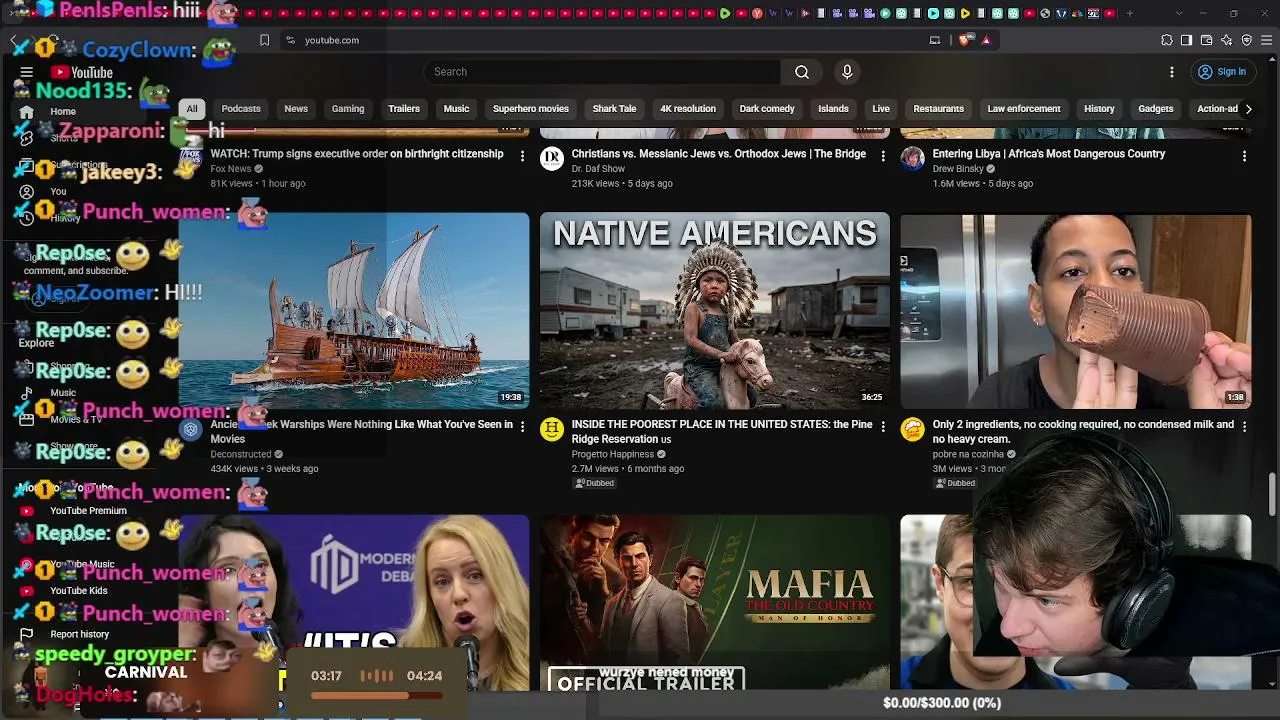Screen dimensions: 1280x720
Task: Open YouTube Premium from the sidebar
Action: tap(88, 511)
